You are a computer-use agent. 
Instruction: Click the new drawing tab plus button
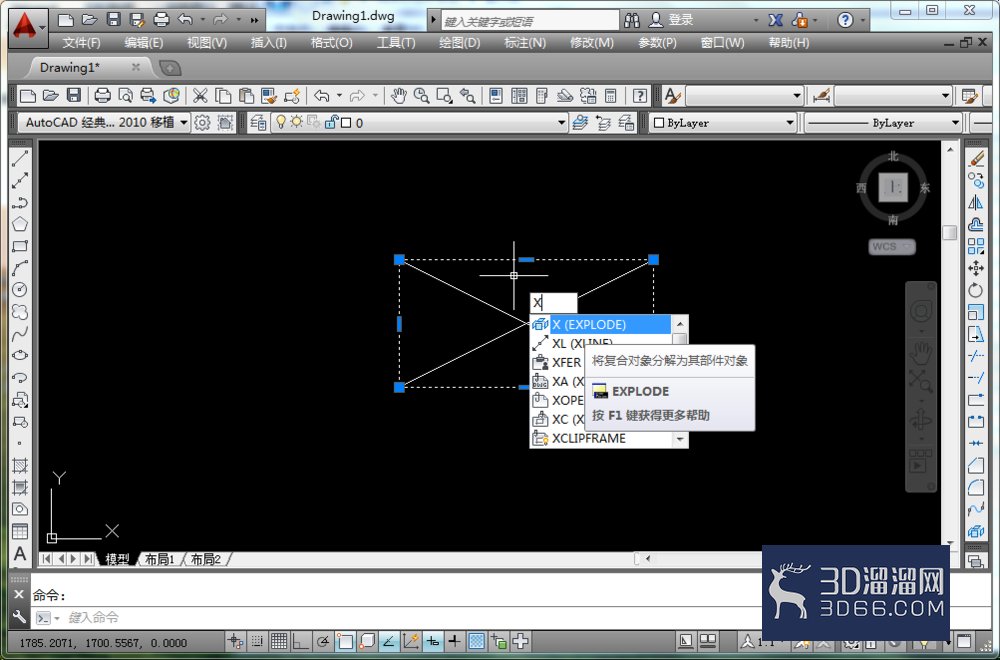point(170,68)
